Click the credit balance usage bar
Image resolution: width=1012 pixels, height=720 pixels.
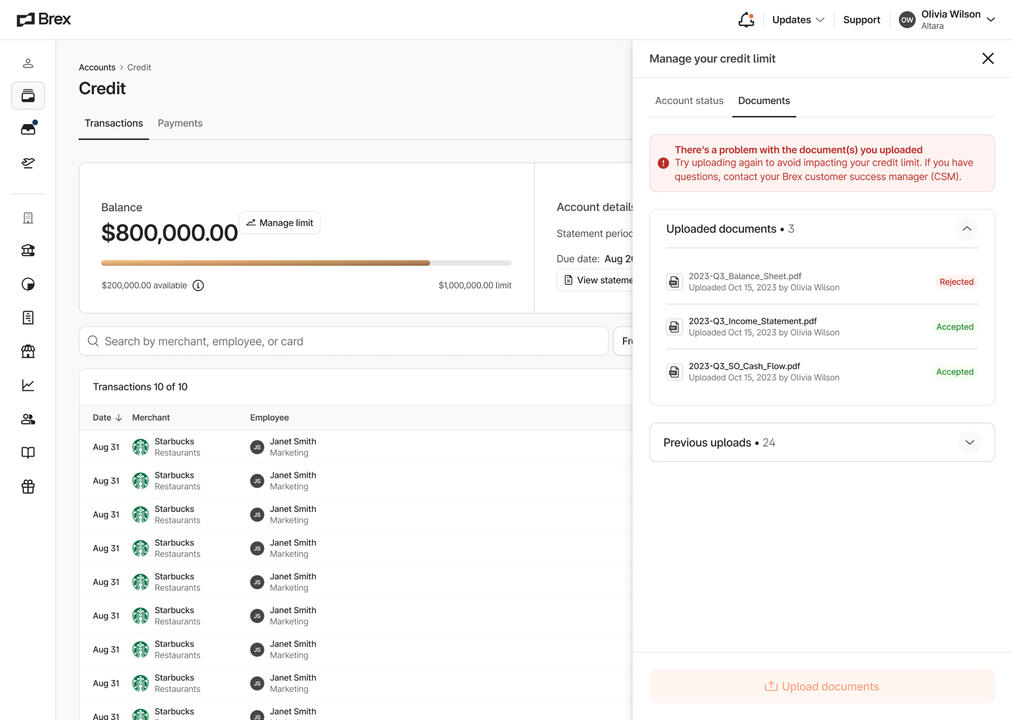(x=306, y=263)
